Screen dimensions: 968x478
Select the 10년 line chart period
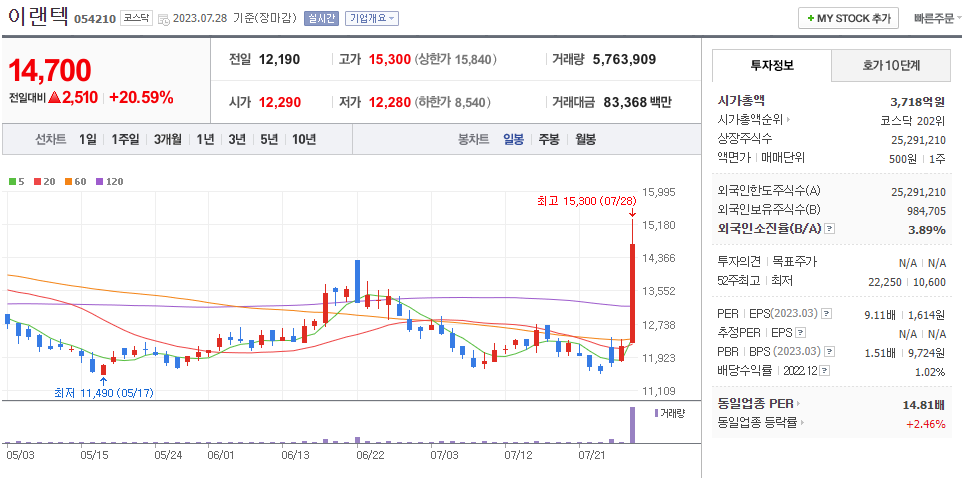tap(304, 140)
